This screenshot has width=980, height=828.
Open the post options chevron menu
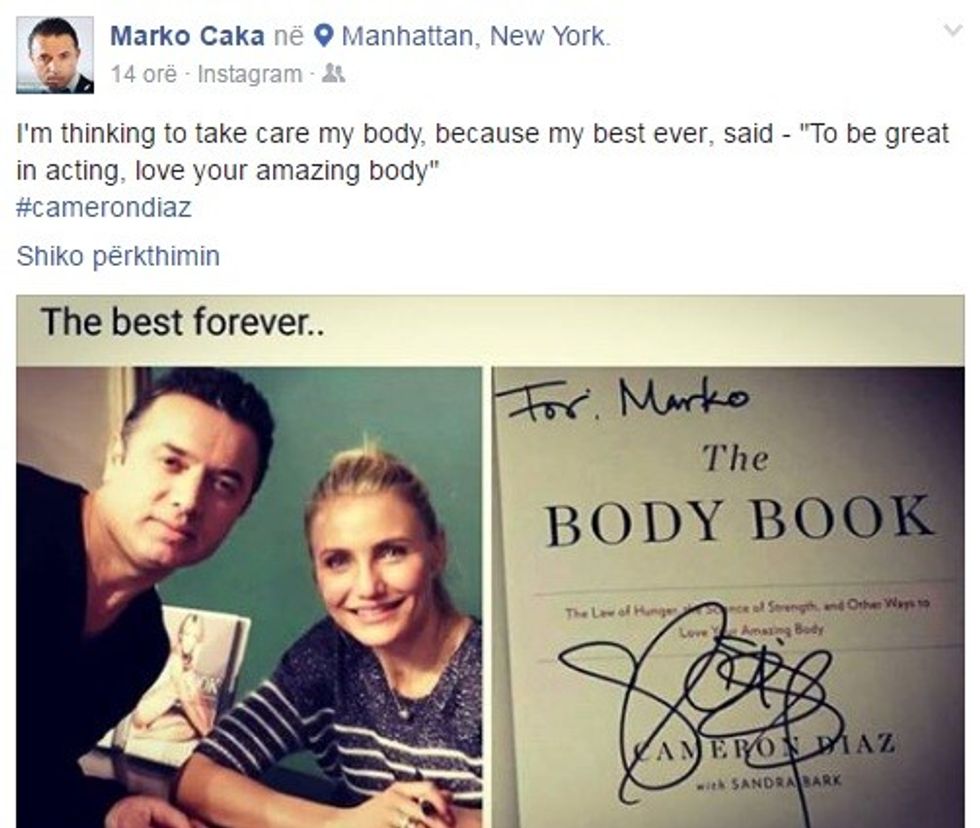tap(952, 30)
